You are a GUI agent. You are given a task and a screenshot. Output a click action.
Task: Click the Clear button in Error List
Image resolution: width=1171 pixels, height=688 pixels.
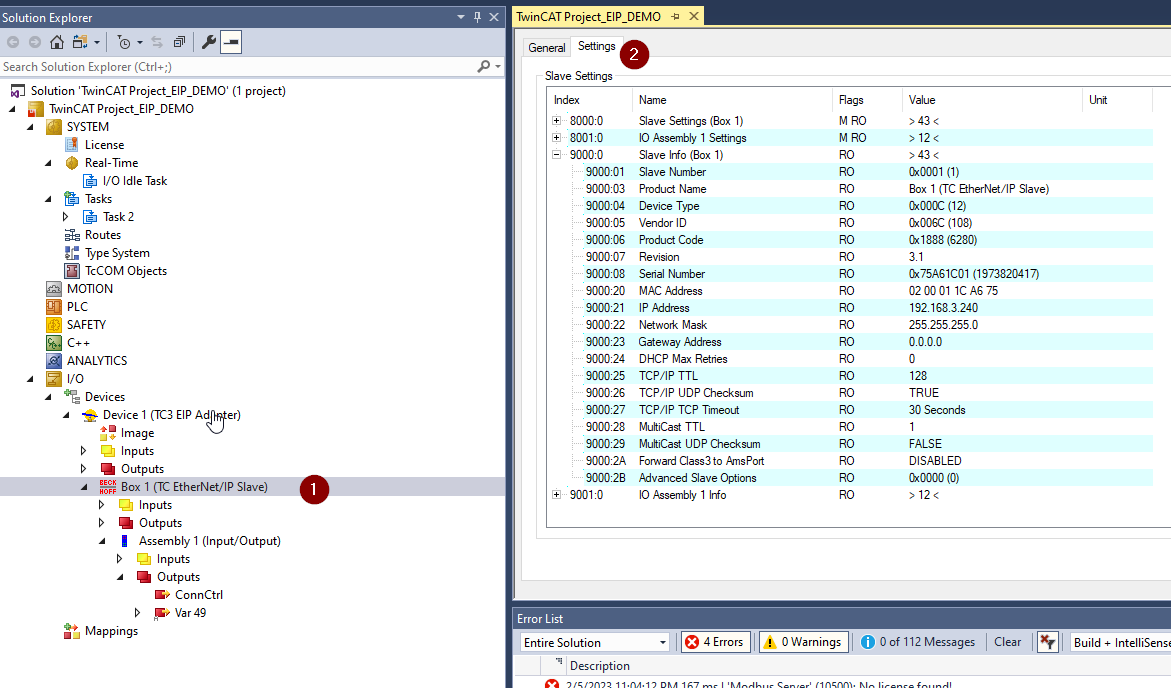(1007, 642)
